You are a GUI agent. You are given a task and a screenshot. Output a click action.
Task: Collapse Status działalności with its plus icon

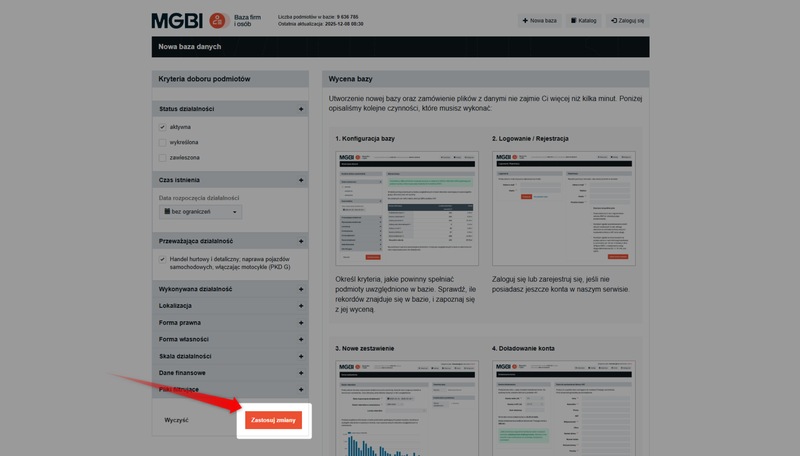tap(300, 109)
